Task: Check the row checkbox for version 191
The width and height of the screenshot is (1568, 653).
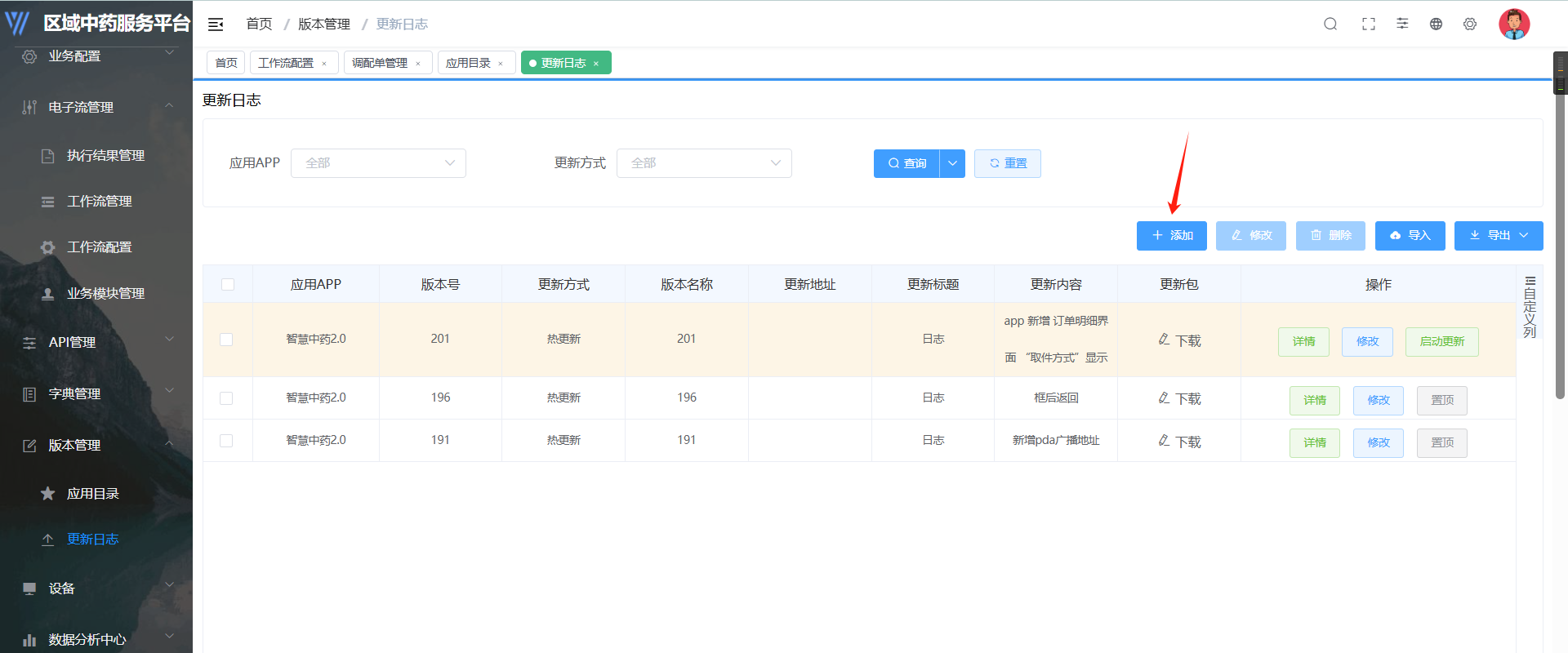Action: click(226, 441)
